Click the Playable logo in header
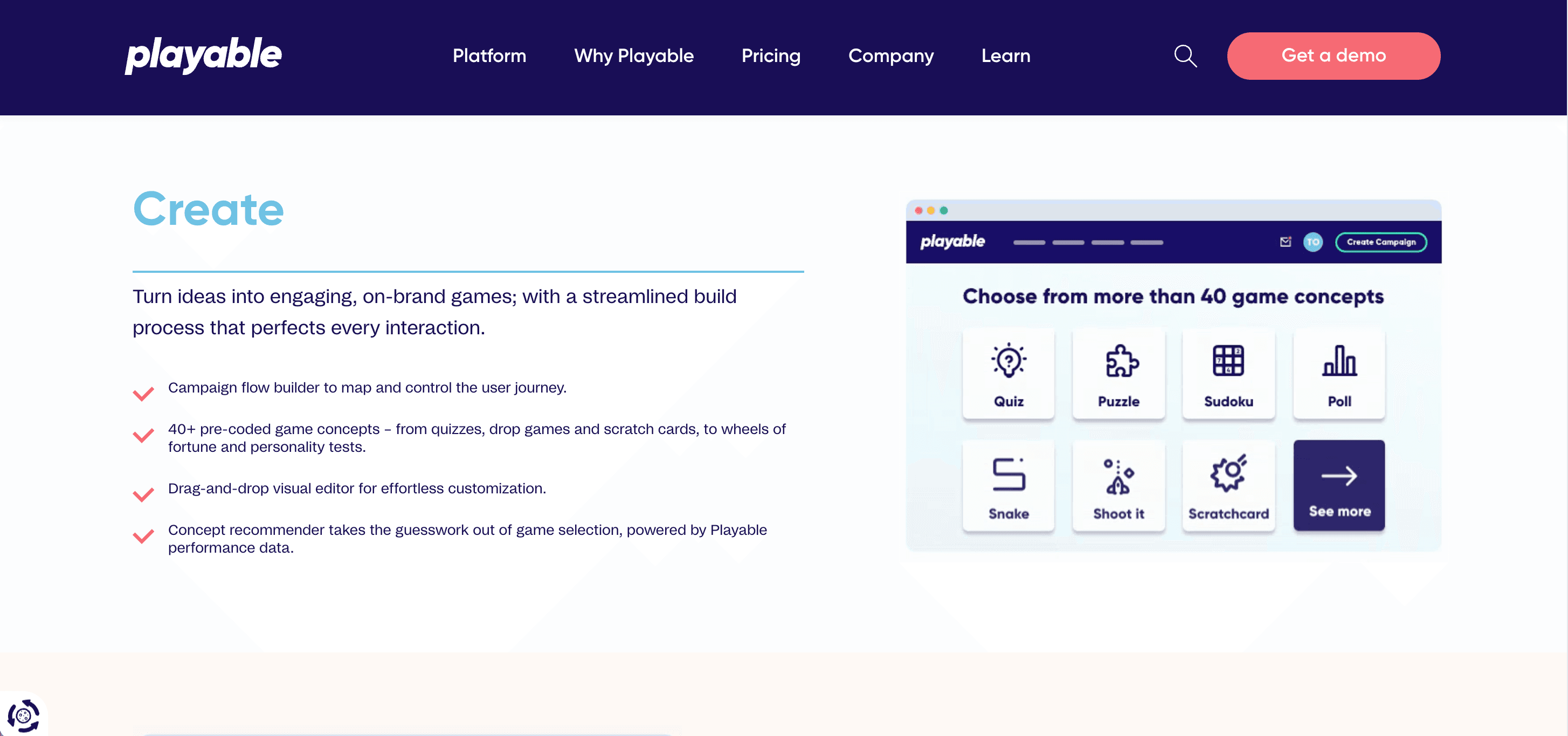 click(x=203, y=56)
